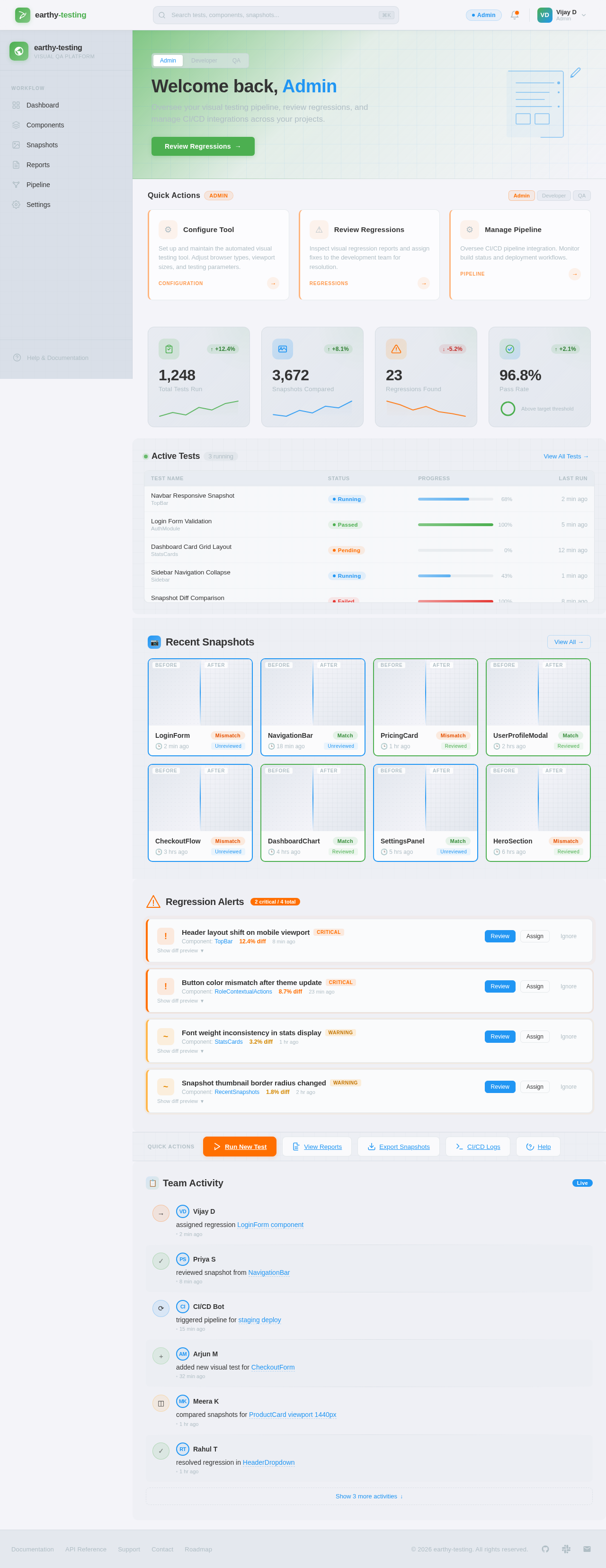Click arrow icon on Configure Tool card
The height and width of the screenshot is (1568, 606).
click(x=273, y=283)
